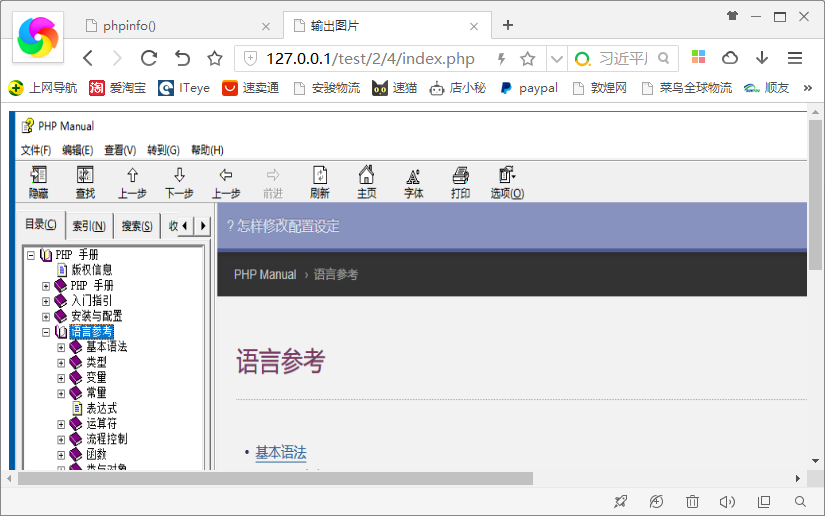Switch to the 索引(N) tab
This screenshot has width=825, height=516.
89,226
